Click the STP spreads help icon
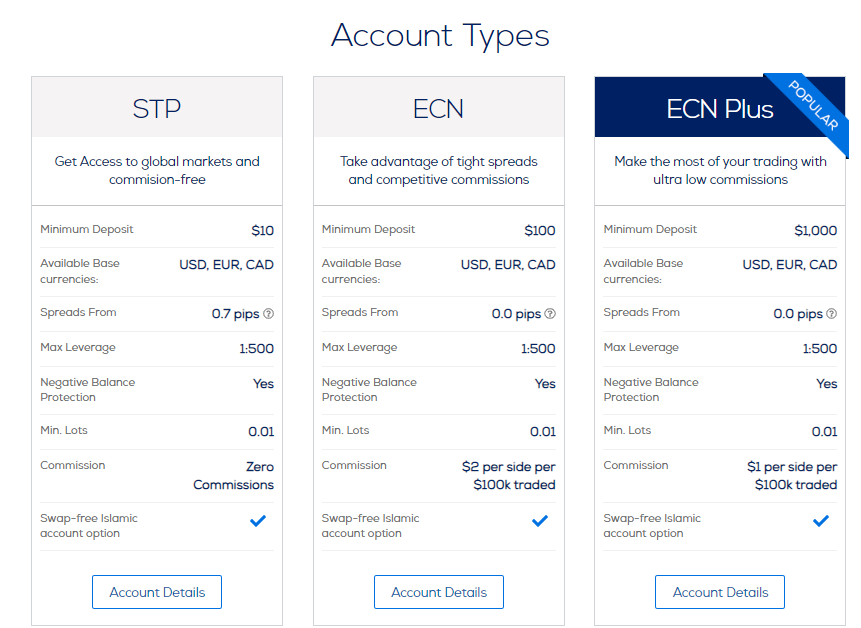This screenshot has width=861, height=628. point(269,314)
